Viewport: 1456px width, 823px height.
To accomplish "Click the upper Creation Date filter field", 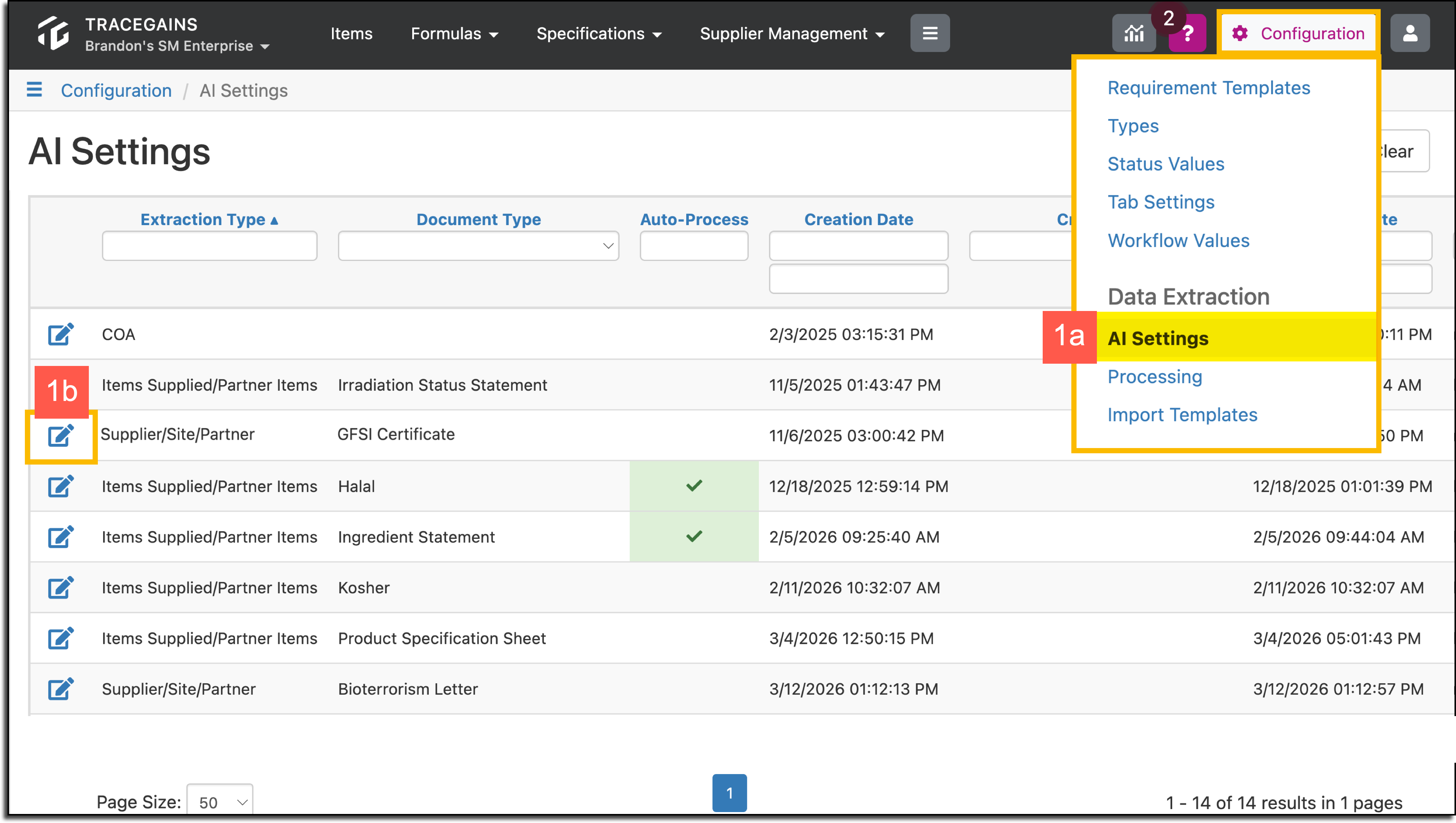I will pyautogui.click(x=858, y=245).
